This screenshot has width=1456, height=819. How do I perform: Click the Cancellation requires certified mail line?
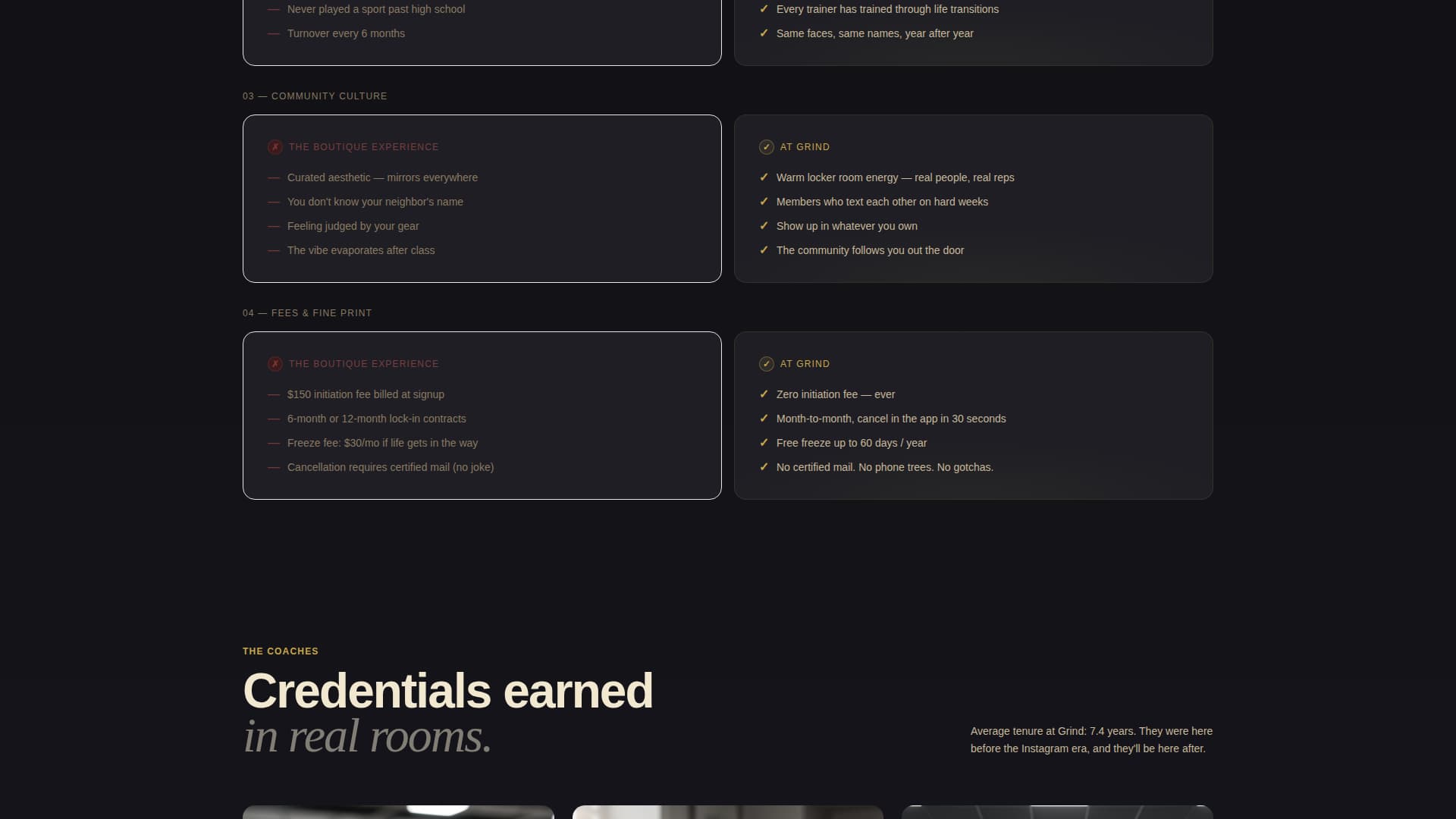[x=391, y=467]
